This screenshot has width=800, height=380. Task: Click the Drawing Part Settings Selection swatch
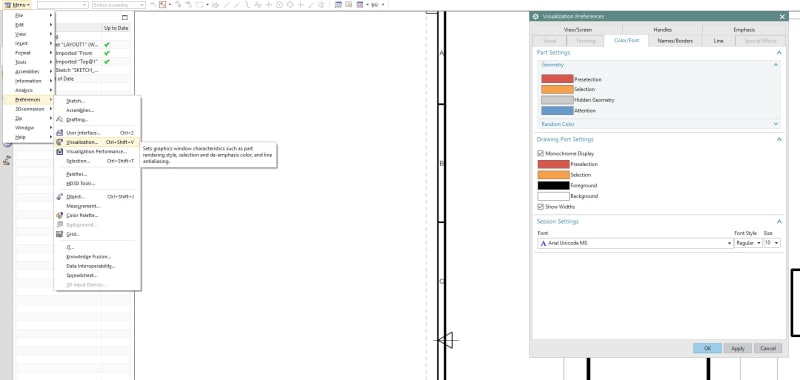click(x=554, y=175)
